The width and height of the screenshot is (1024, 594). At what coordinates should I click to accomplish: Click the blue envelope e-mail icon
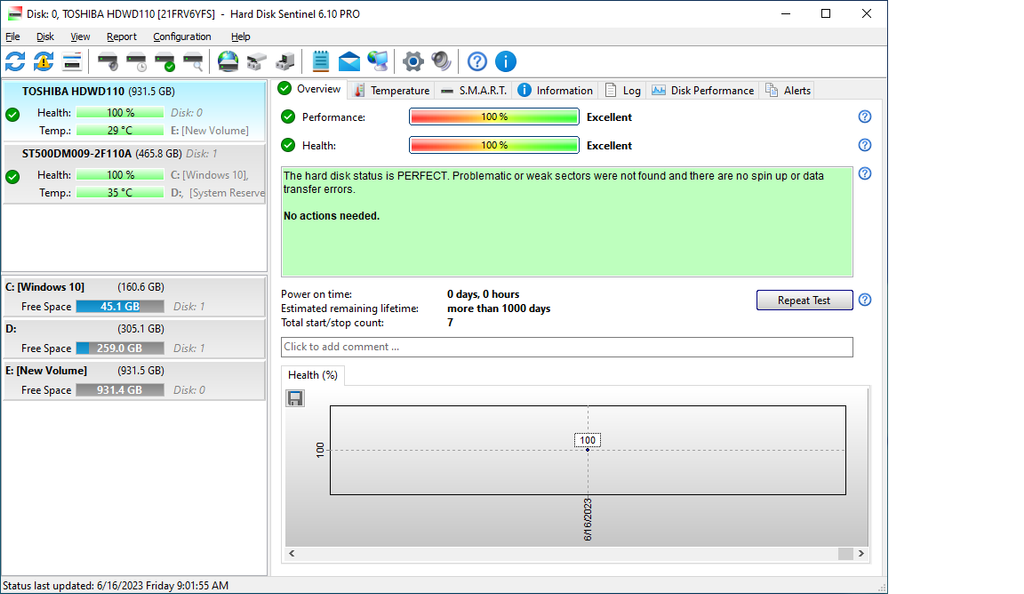[x=349, y=62]
